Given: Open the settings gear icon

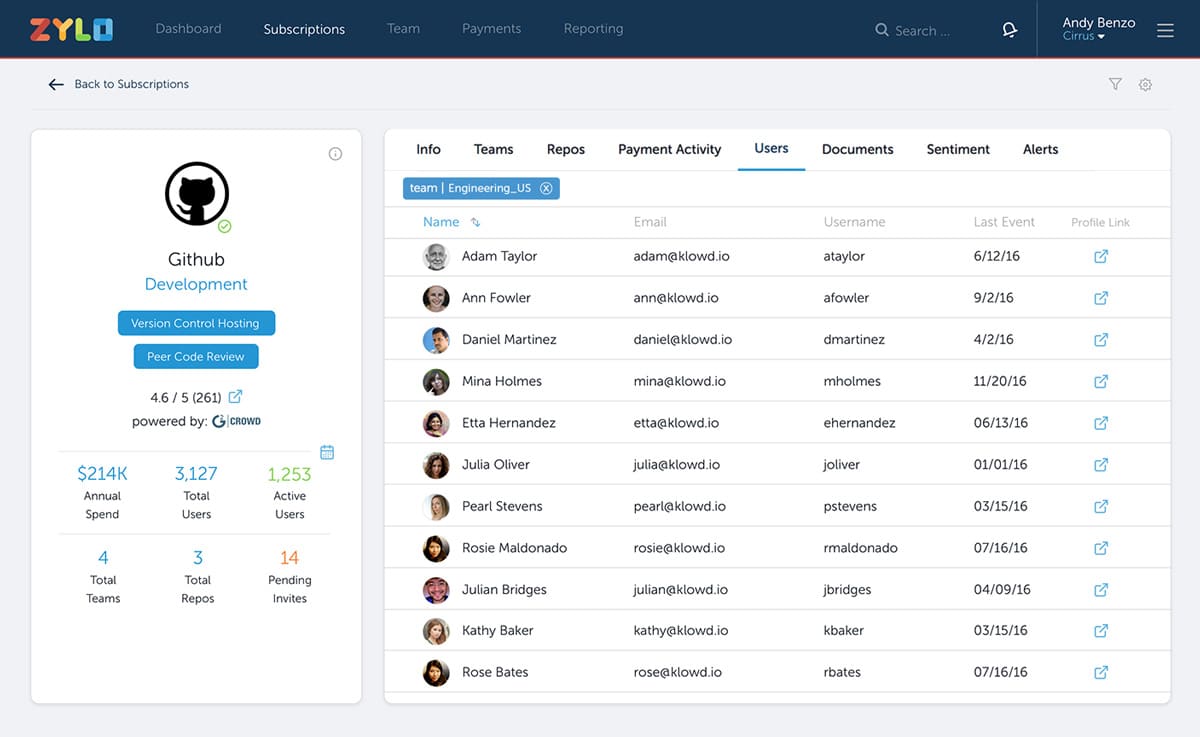Looking at the screenshot, I should coord(1145,85).
